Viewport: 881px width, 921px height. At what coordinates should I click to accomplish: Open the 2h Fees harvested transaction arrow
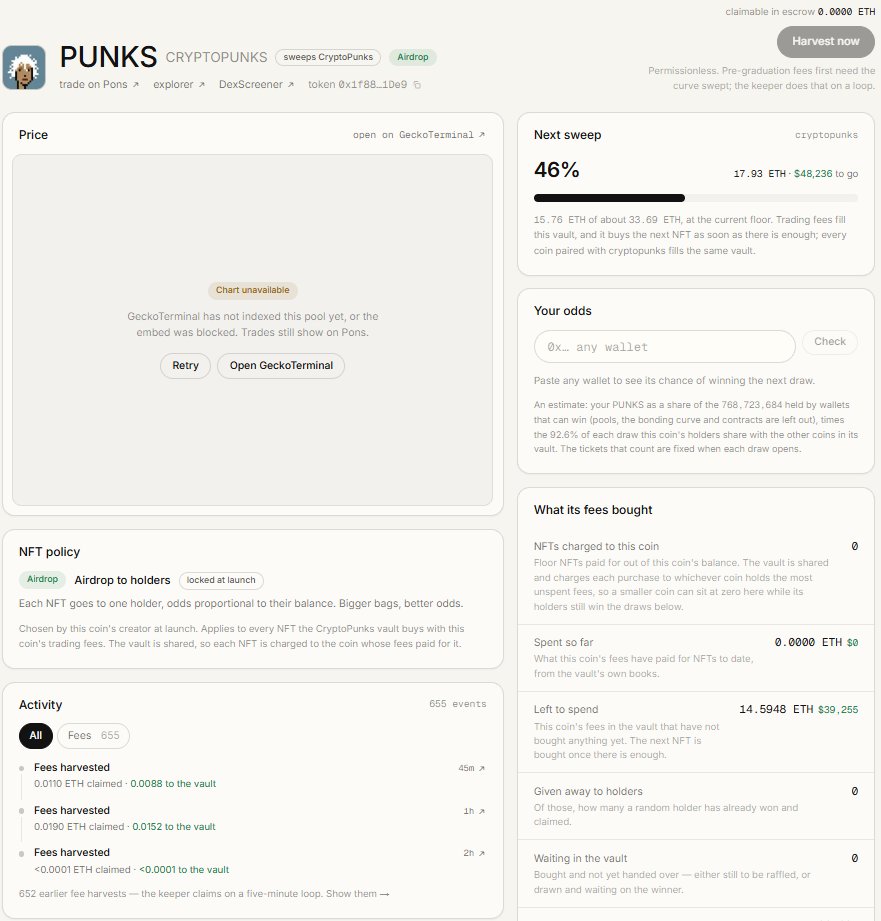pos(482,853)
